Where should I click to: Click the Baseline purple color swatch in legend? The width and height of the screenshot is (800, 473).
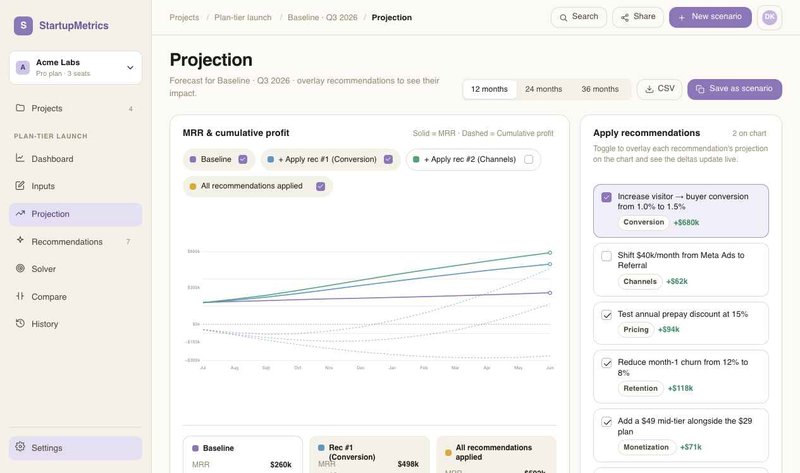[x=193, y=159]
